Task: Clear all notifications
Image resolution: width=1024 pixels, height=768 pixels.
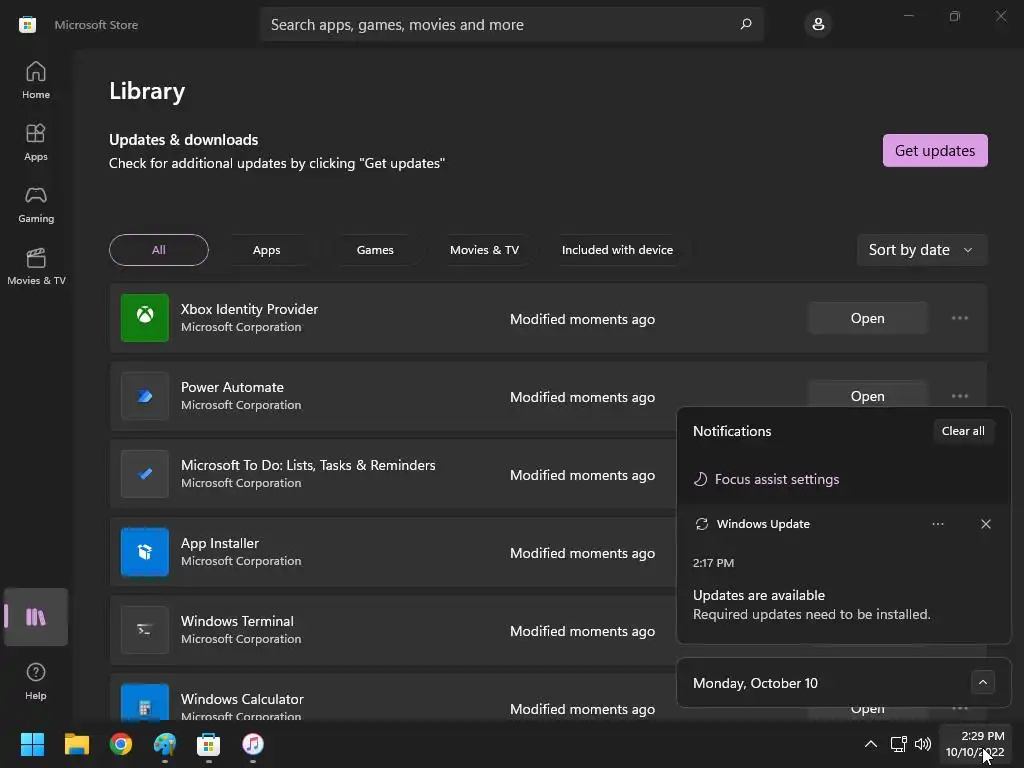Action: [963, 431]
